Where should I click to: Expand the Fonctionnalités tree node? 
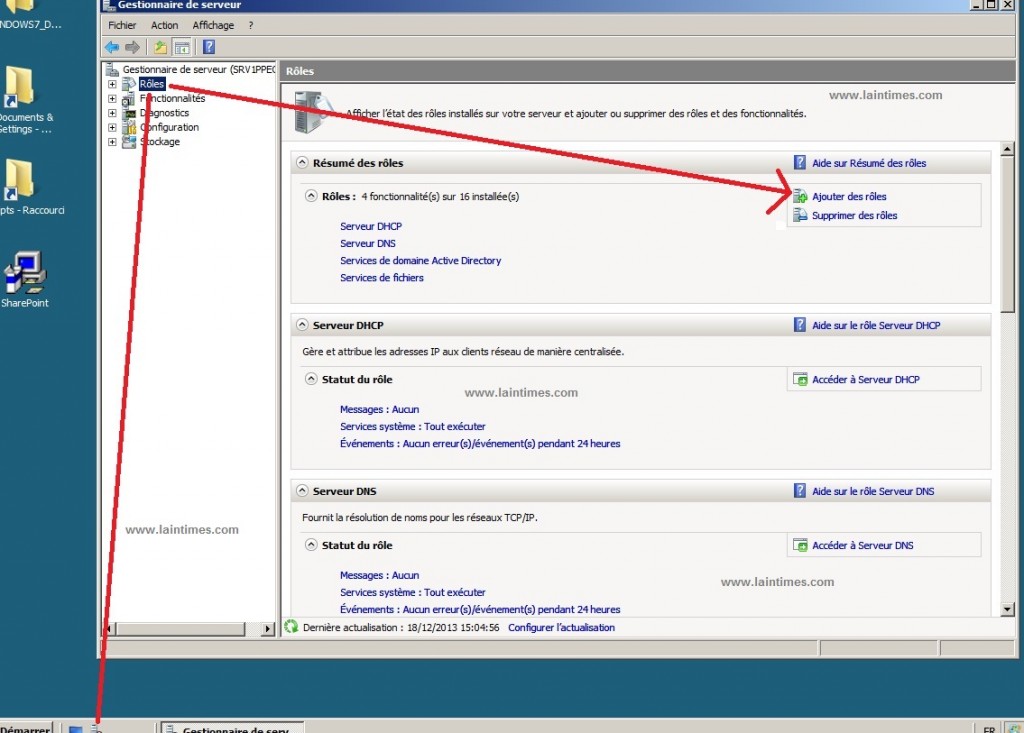coord(112,98)
